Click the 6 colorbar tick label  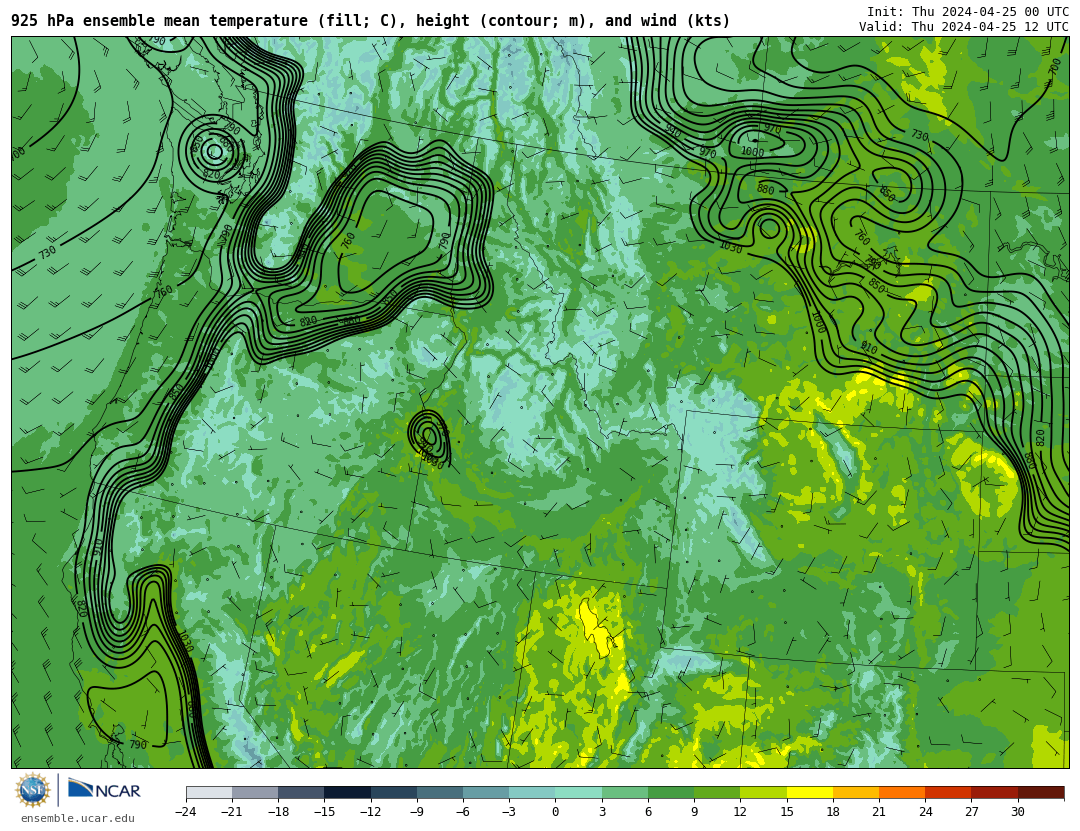[x=648, y=812]
